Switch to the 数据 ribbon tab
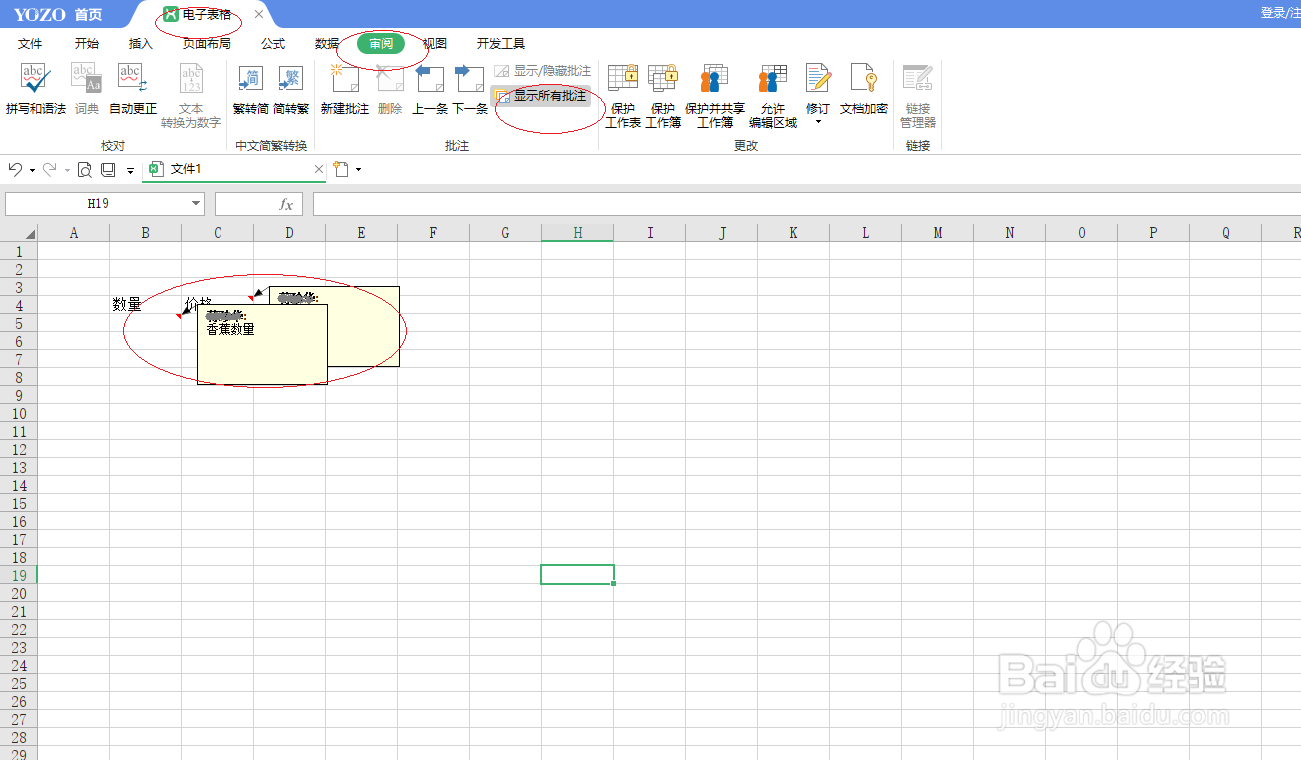Viewport: 1301px width, 760px height. point(327,44)
